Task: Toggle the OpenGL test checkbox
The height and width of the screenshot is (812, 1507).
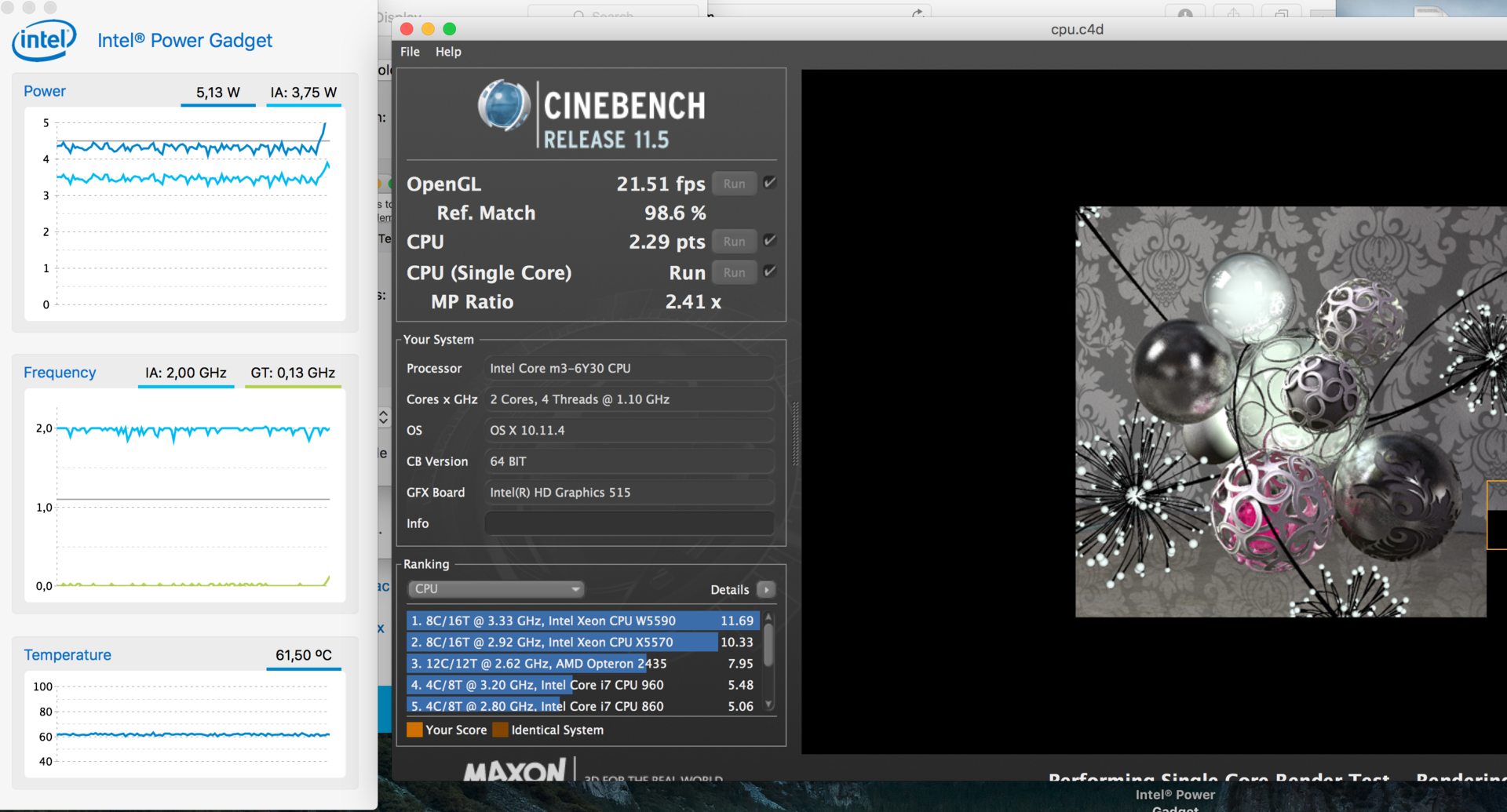Action: point(770,183)
